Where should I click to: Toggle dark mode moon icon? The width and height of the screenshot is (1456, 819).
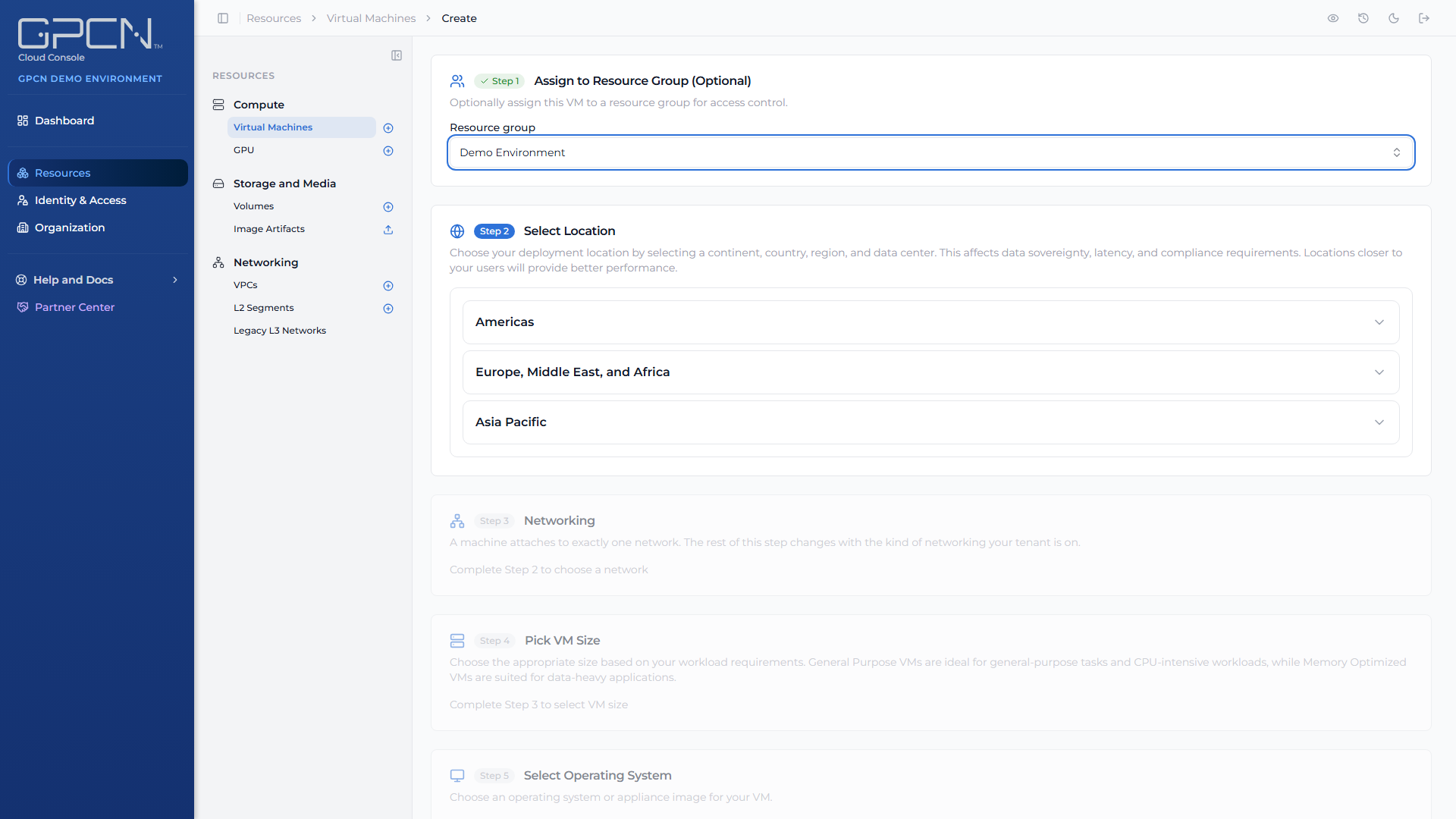click(1394, 18)
